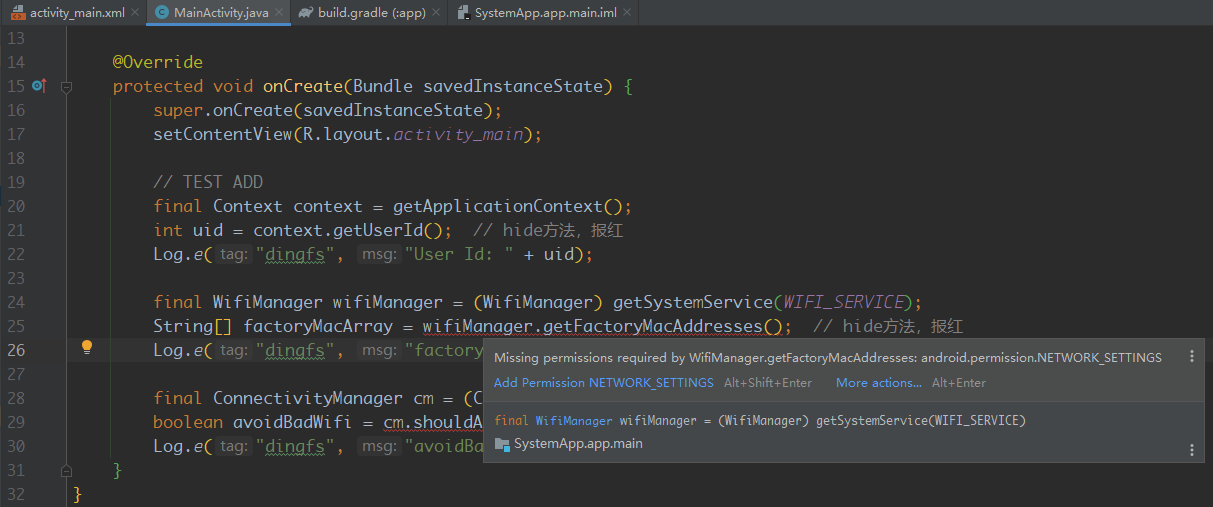Click the WifiManager type link in popup
This screenshot has height=507, width=1213.
573,421
